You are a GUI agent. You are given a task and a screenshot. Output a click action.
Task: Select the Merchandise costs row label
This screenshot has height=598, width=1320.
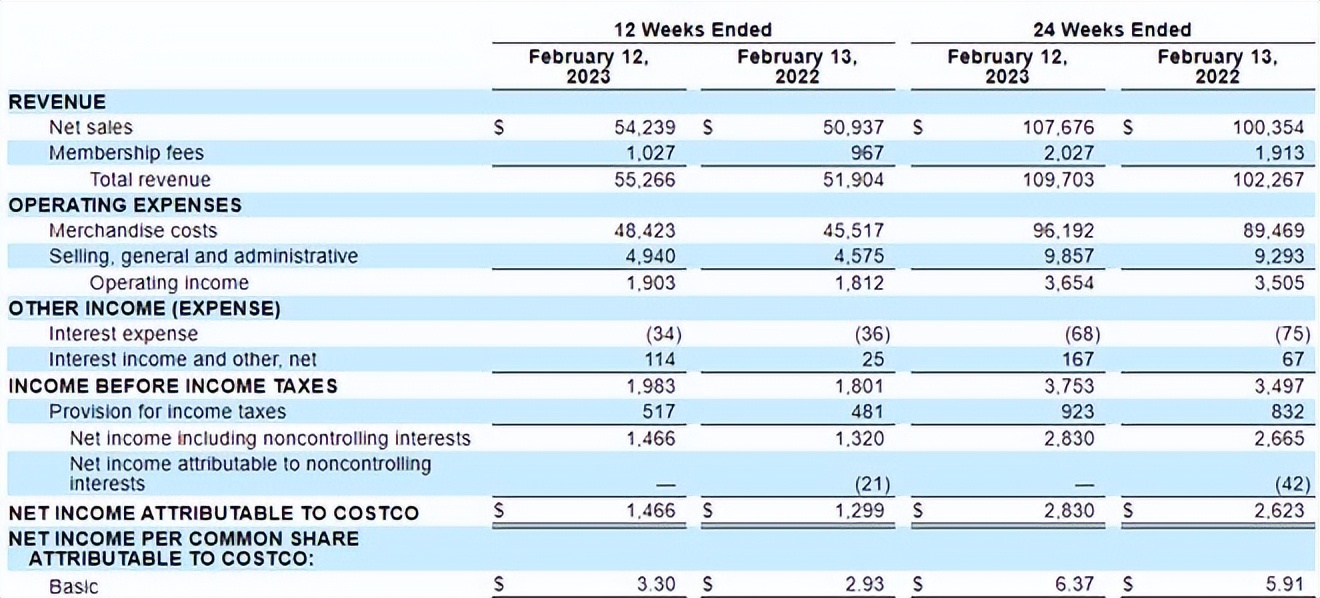[x=133, y=231]
